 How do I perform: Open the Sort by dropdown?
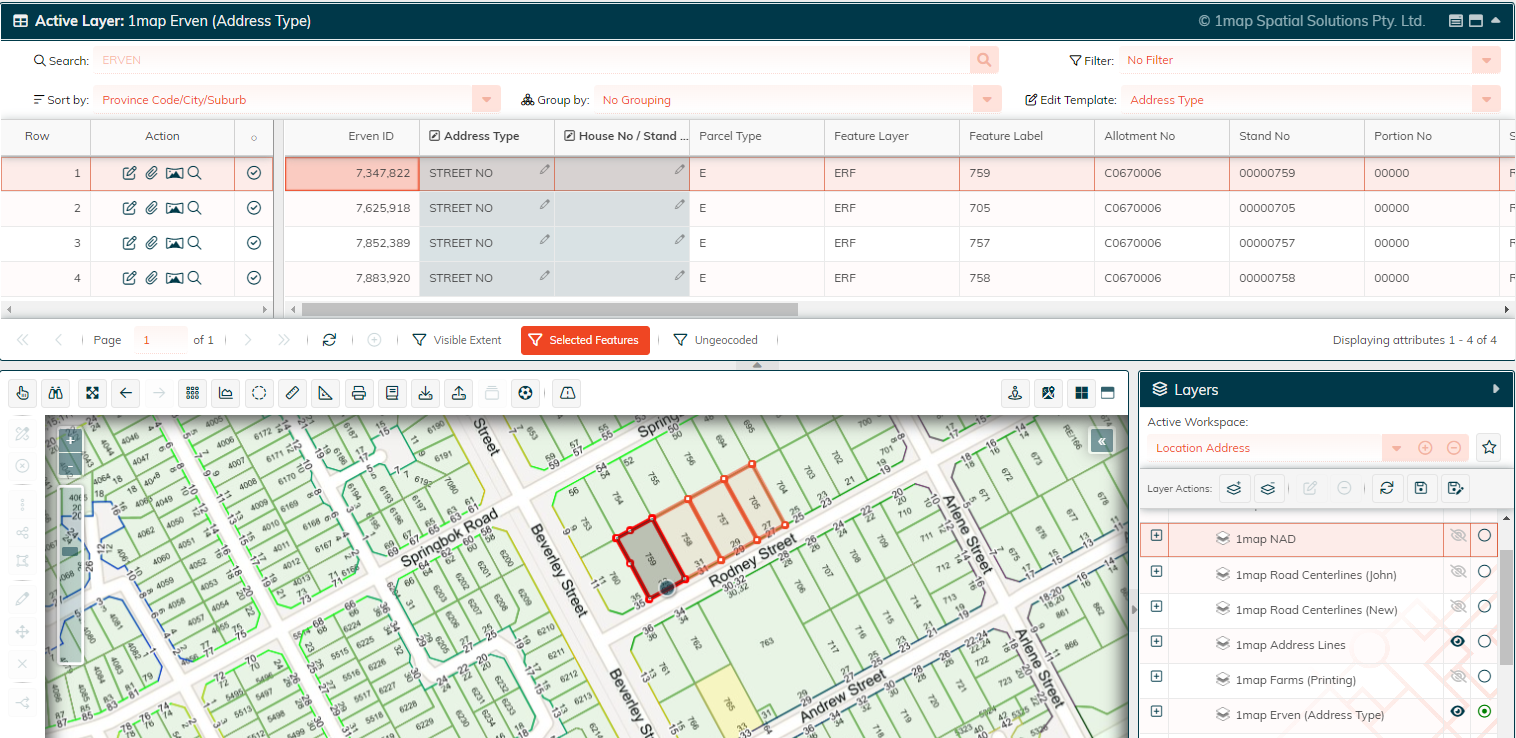486,100
